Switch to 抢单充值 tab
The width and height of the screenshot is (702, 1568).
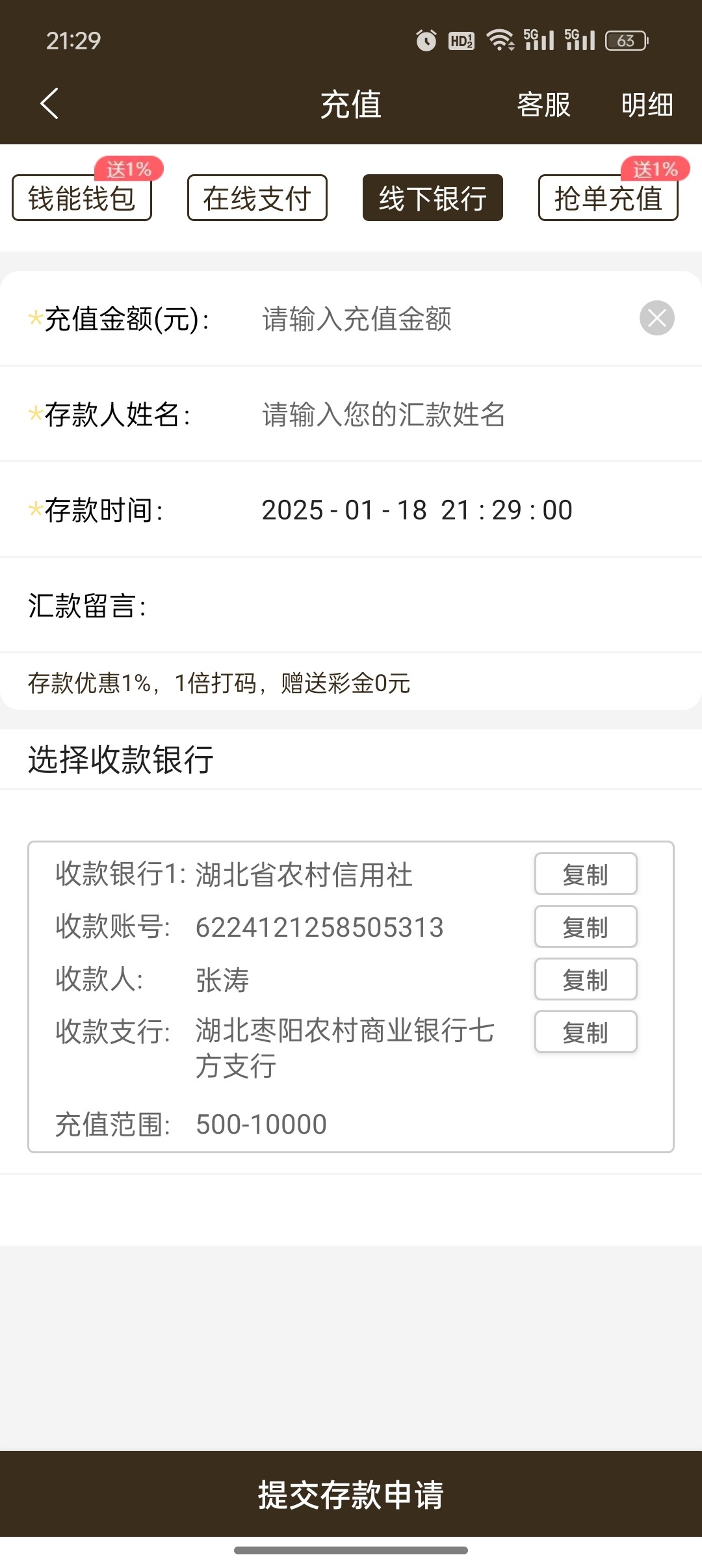[x=608, y=198]
